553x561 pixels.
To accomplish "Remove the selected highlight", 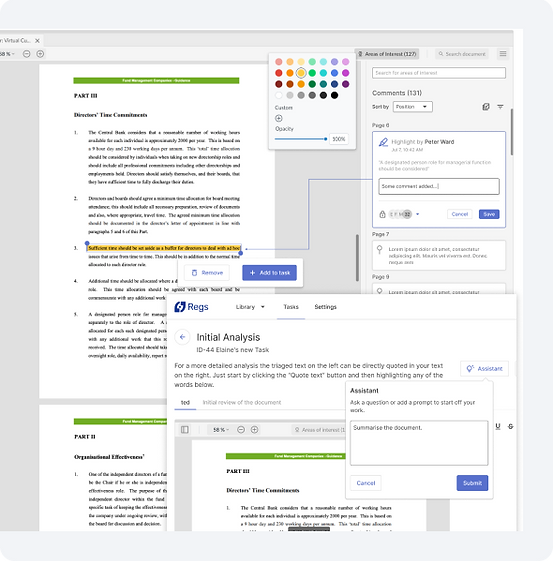I will click(x=207, y=273).
